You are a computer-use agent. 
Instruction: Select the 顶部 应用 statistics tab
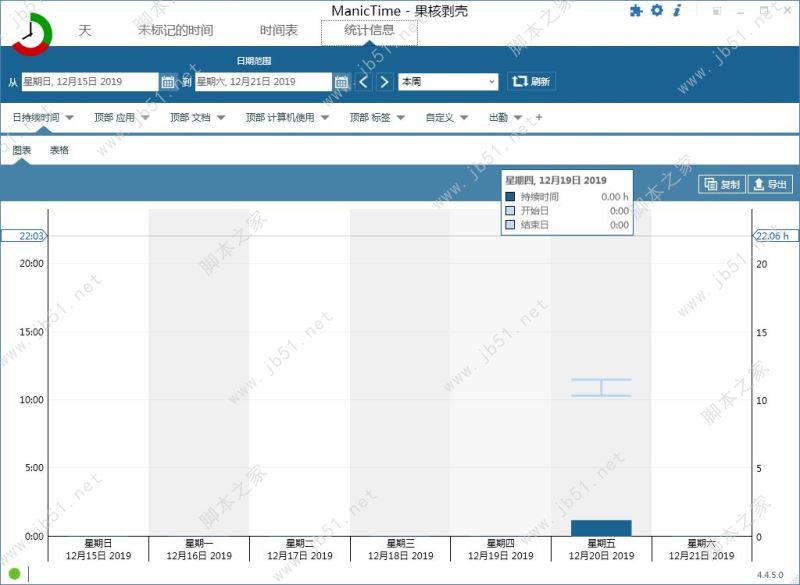pyautogui.click(x=114, y=118)
